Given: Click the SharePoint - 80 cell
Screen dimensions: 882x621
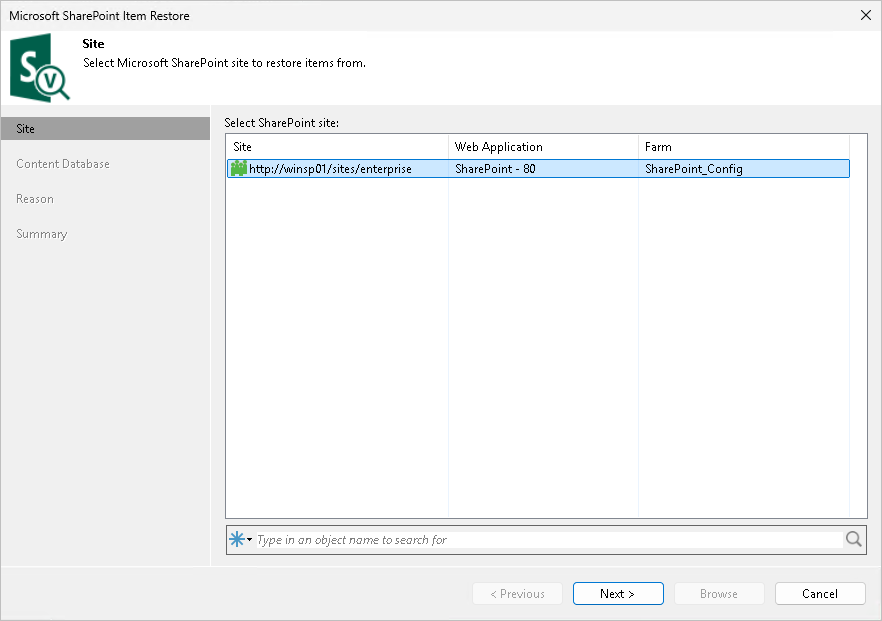Looking at the screenshot, I should (495, 169).
